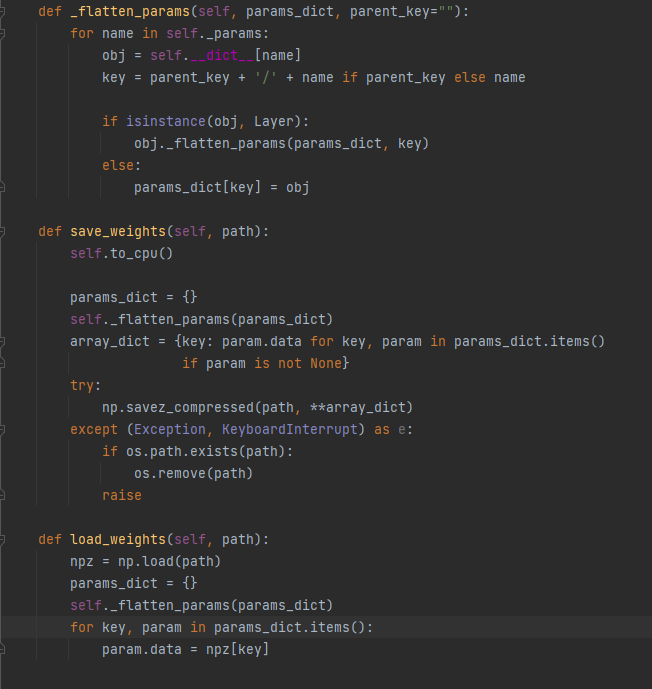Click os.path.exists(path) condition
Screen dimensions: 652x689
(x=206, y=451)
